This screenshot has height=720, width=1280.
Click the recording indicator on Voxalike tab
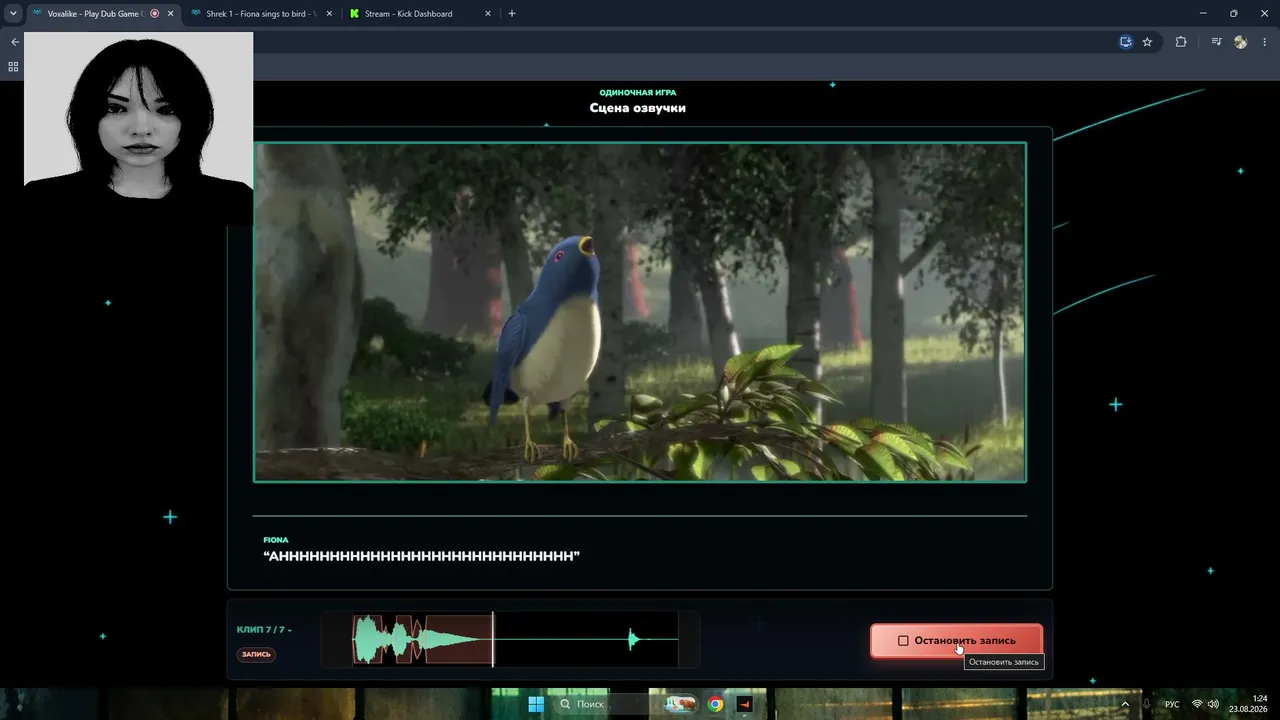(x=155, y=14)
